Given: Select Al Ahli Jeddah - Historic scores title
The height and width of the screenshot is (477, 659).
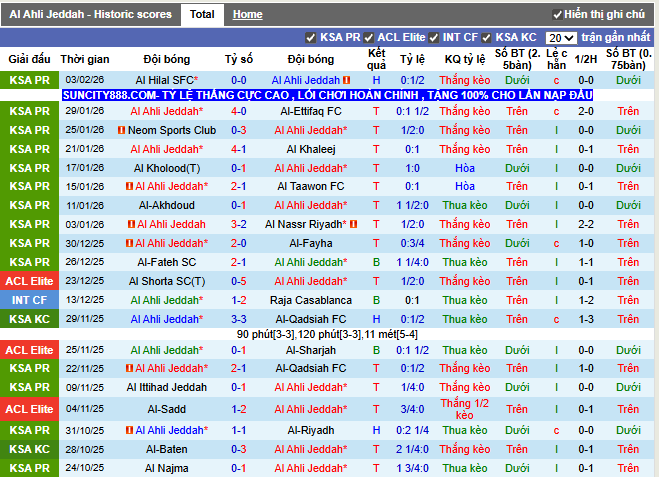Looking at the screenshot, I should pyautogui.click(x=90, y=15).
